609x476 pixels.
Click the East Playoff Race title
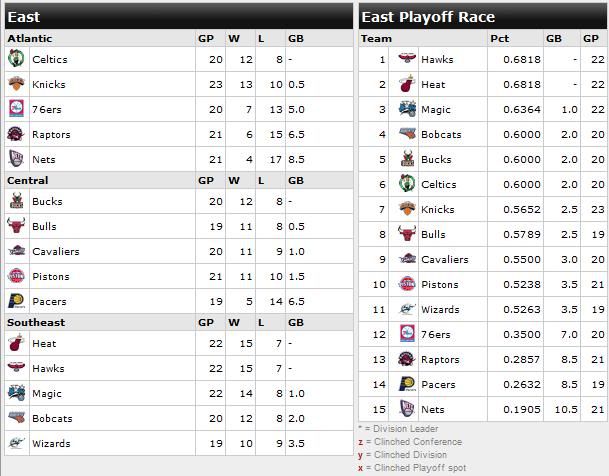428,17
